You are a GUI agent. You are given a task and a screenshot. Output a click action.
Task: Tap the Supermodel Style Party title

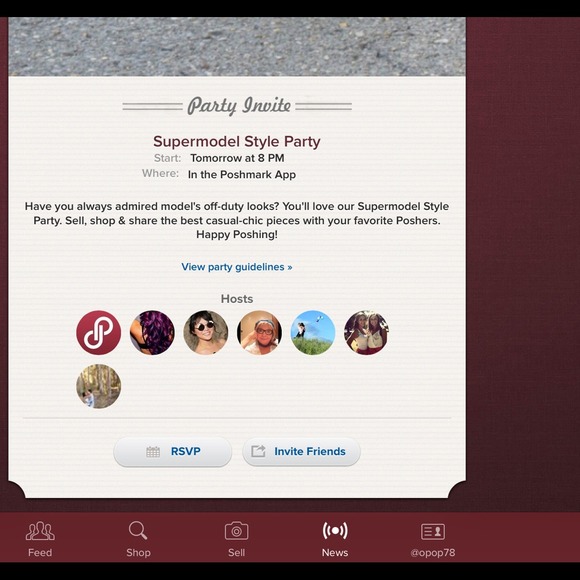click(x=237, y=142)
